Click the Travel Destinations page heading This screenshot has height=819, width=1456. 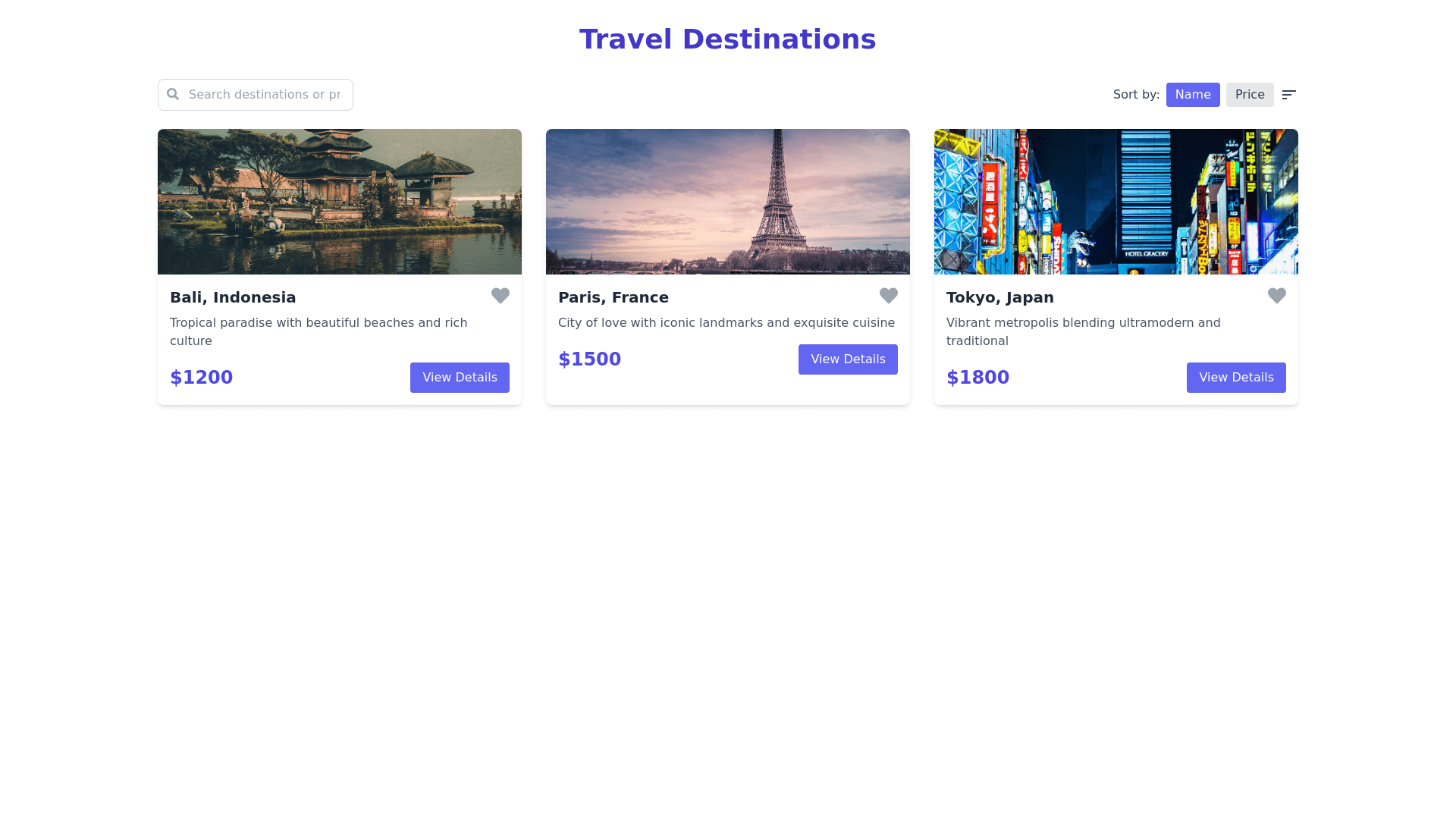[x=728, y=39]
